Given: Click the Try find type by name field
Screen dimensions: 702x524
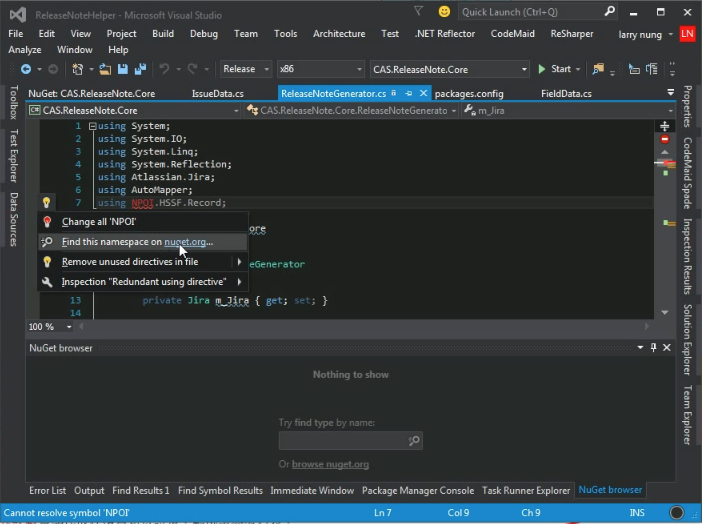Looking at the screenshot, I should point(351,441).
